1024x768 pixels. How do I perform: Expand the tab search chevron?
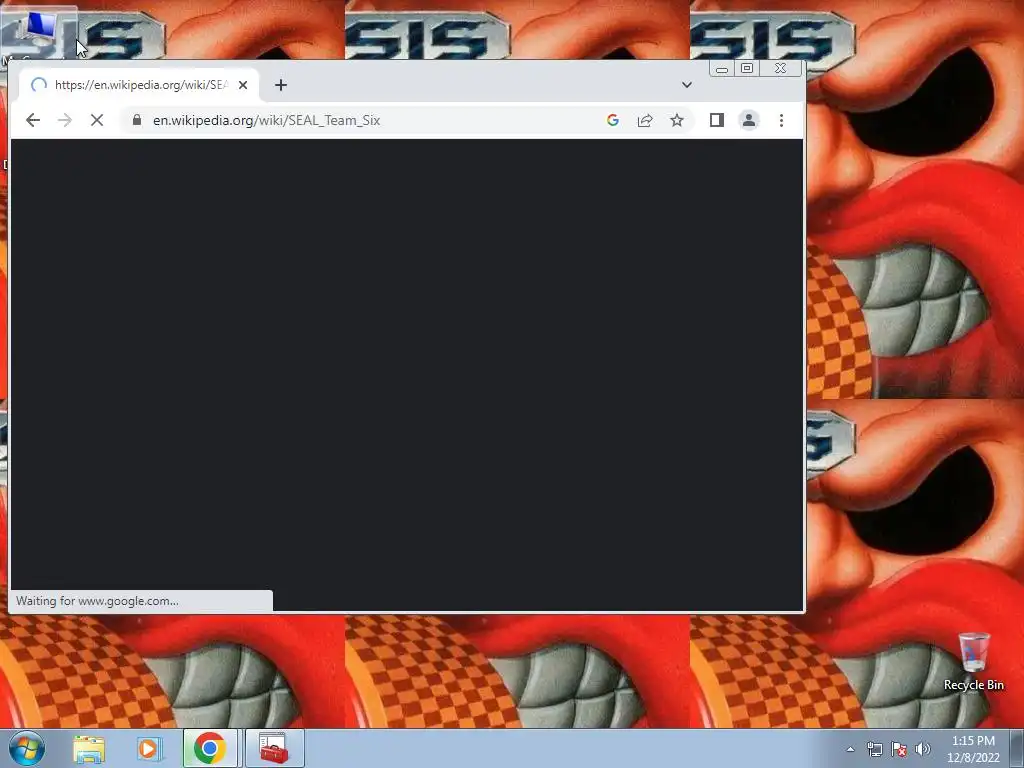coord(686,85)
